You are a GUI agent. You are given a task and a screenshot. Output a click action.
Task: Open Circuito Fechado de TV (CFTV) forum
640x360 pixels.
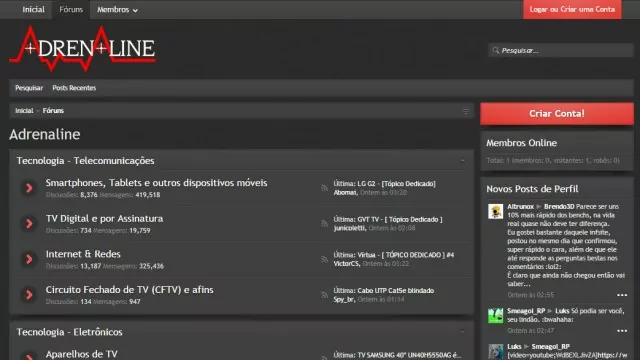click(129, 289)
